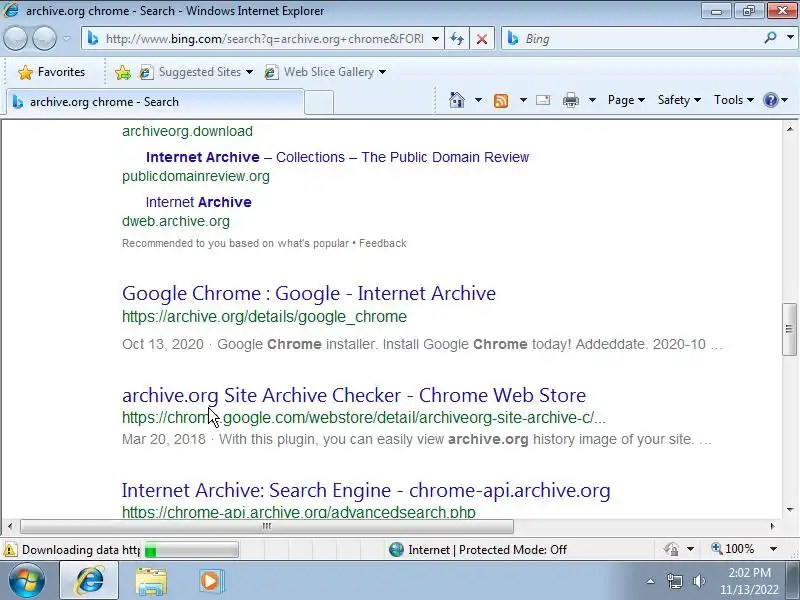The width and height of the screenshot is (800, 600).
Task: Click the RSS Feeds icon
Action: (501, 100)
